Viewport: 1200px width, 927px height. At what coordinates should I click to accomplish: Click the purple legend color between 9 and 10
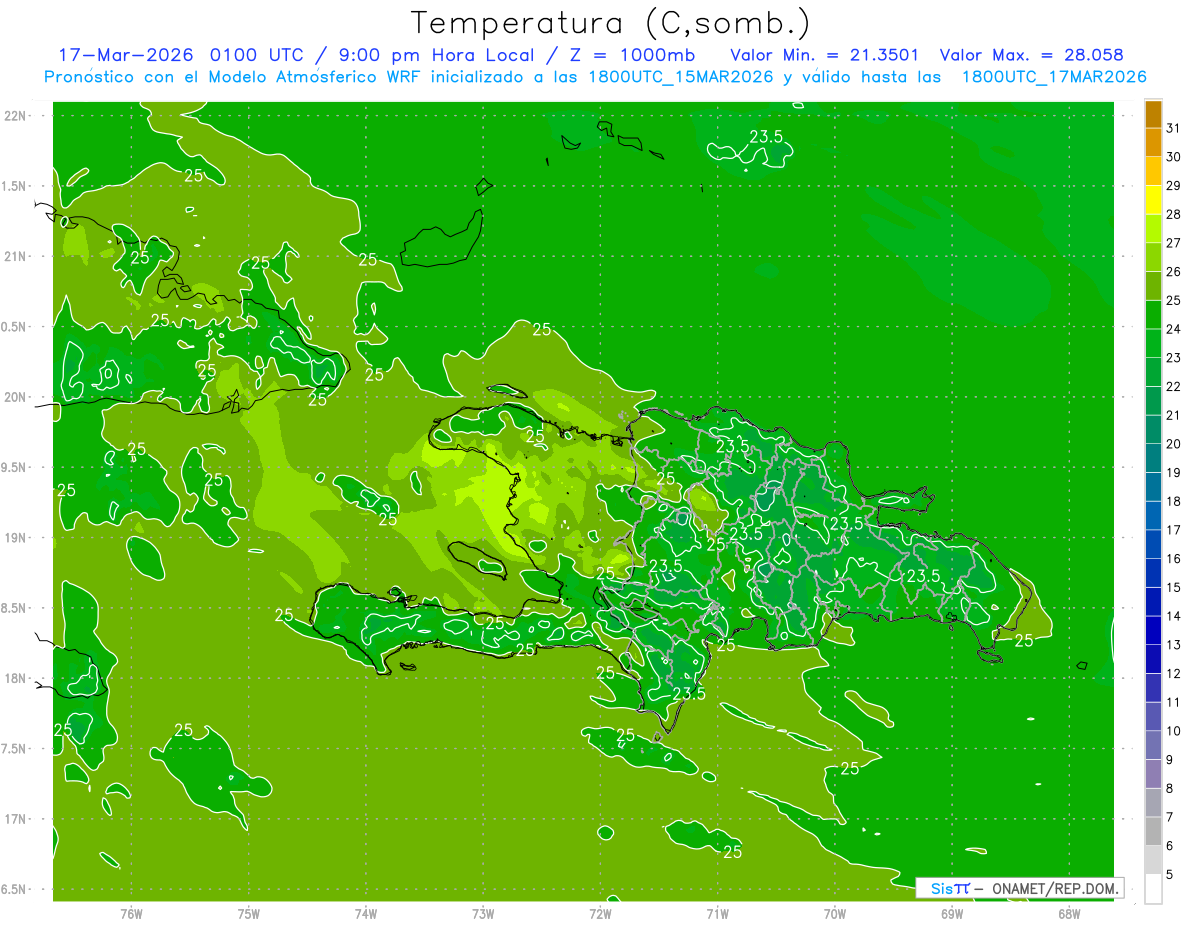pyautogui.click(x=1153, y=746)
